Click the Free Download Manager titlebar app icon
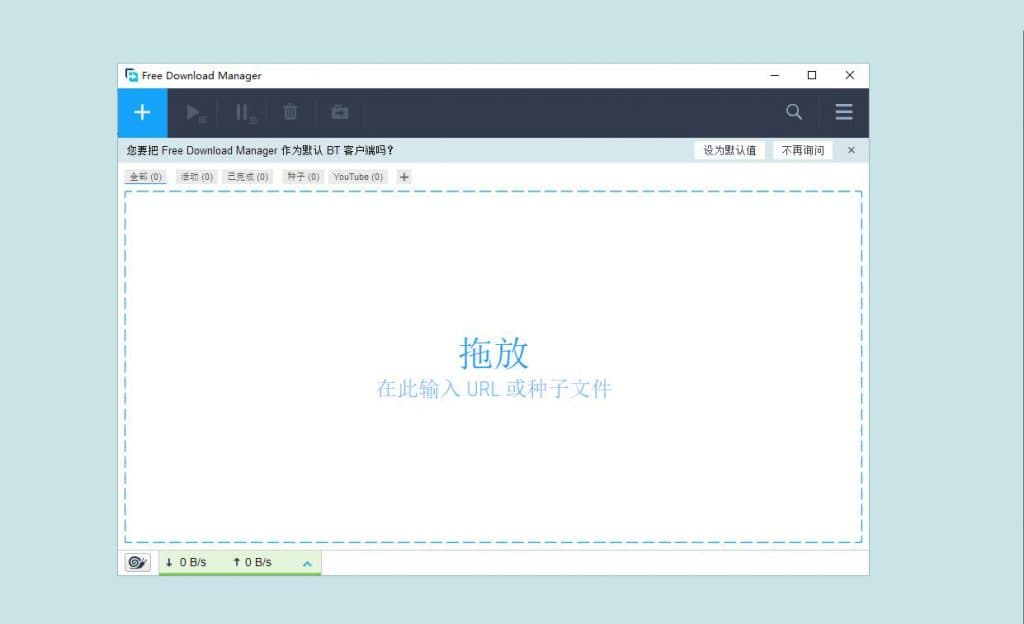Screen dimensions: 1024x624 (132, 75)
